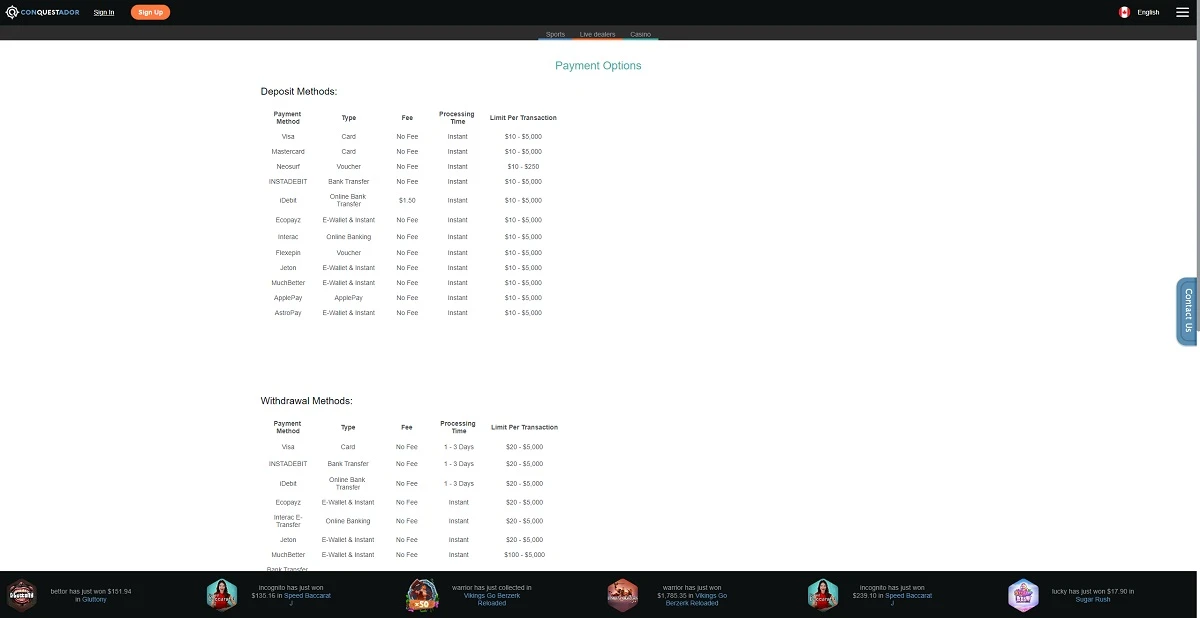Click the Payment Options heading
The height and width of the screenshot is (618, 1200).
[x=598, y=66]
